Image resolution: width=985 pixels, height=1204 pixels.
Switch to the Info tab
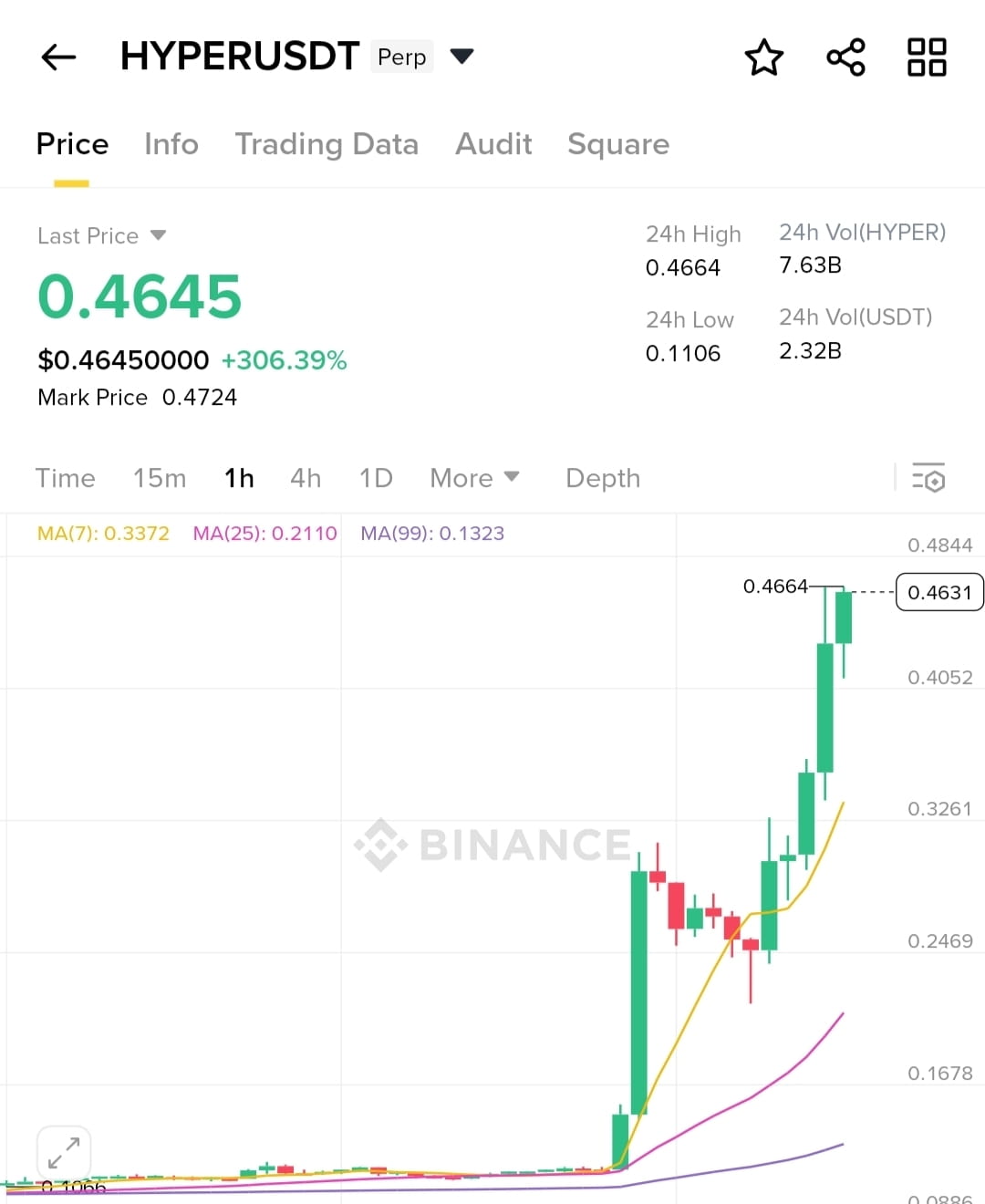point(171,144)
